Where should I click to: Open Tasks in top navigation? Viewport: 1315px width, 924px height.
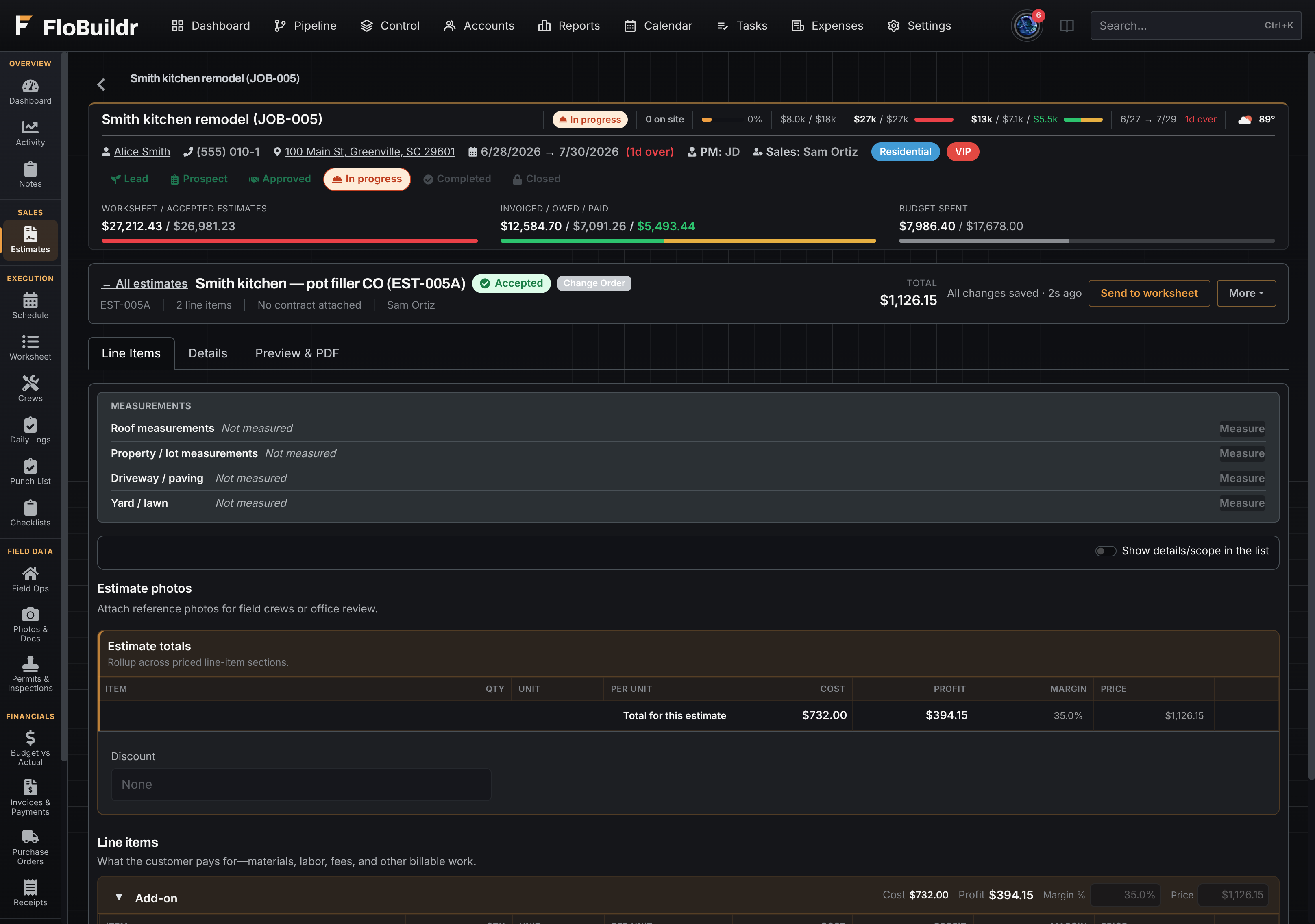click(x=742, y=26)
